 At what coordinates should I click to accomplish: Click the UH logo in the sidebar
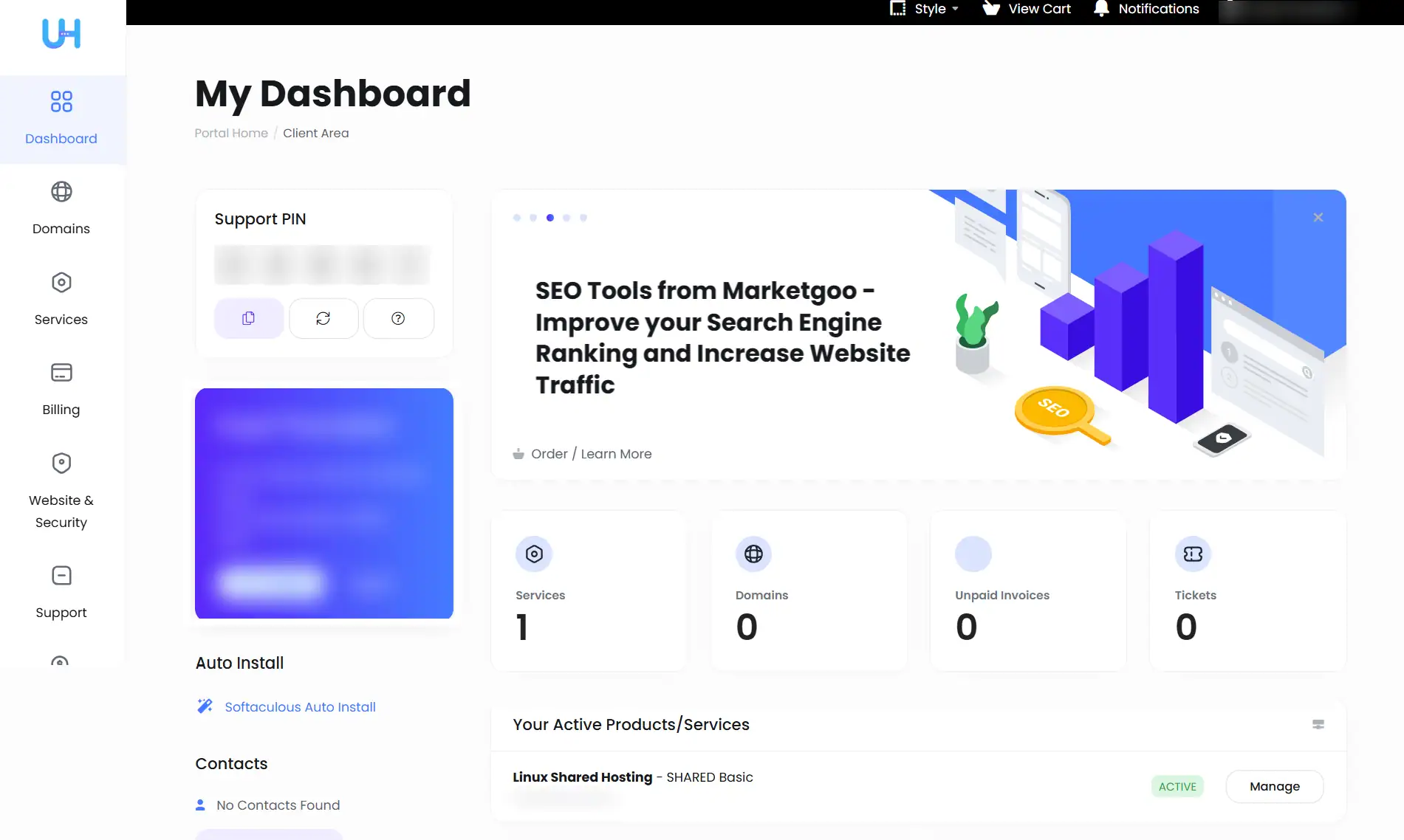point(61,33)
